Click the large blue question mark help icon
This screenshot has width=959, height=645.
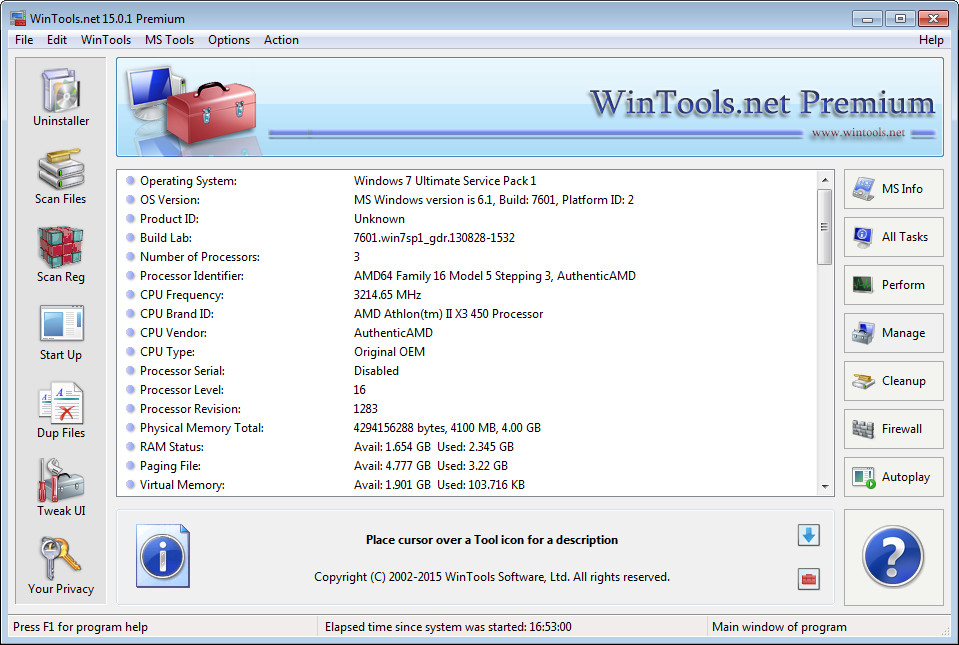[893, 557]
